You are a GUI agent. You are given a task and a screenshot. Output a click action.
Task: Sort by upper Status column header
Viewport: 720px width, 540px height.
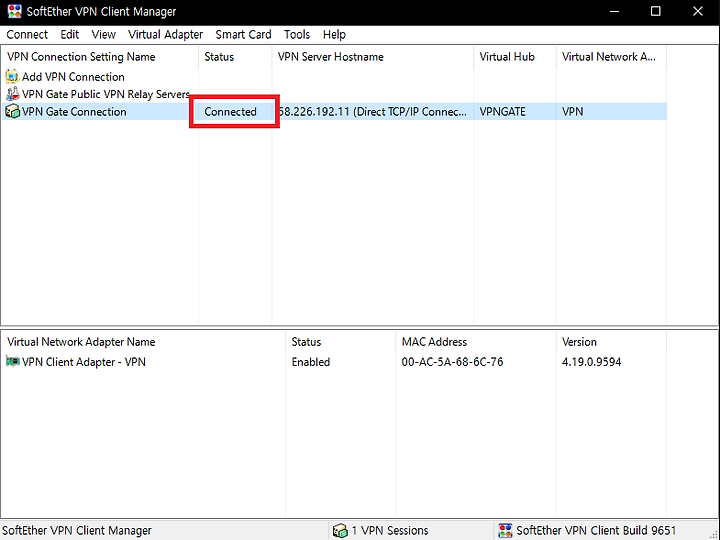pyautogui.click(x=235, y=56)
